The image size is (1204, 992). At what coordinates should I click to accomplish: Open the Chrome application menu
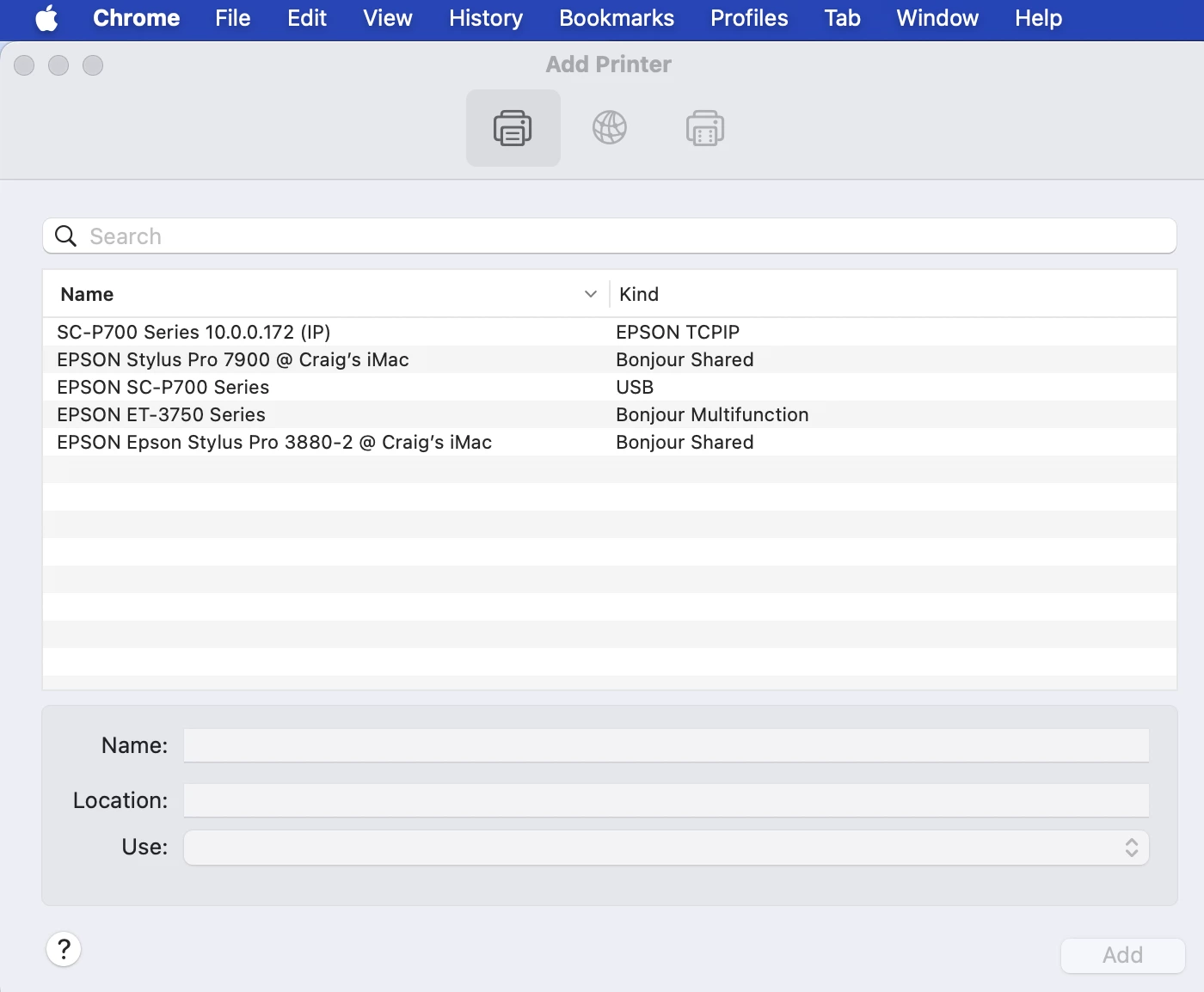click(137, 18)
